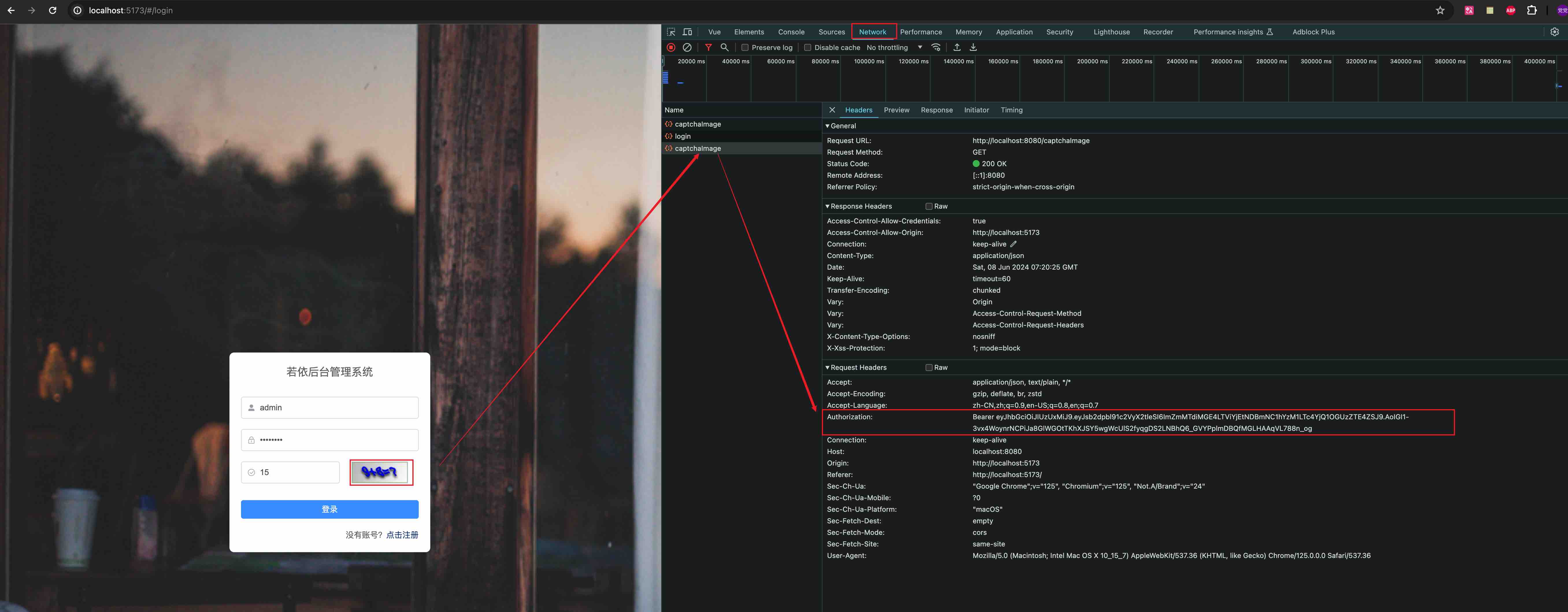Open the translate extension icon
Image resolution: width=1568 pixels, height=612 pixels.
[x=1469, y=10]
